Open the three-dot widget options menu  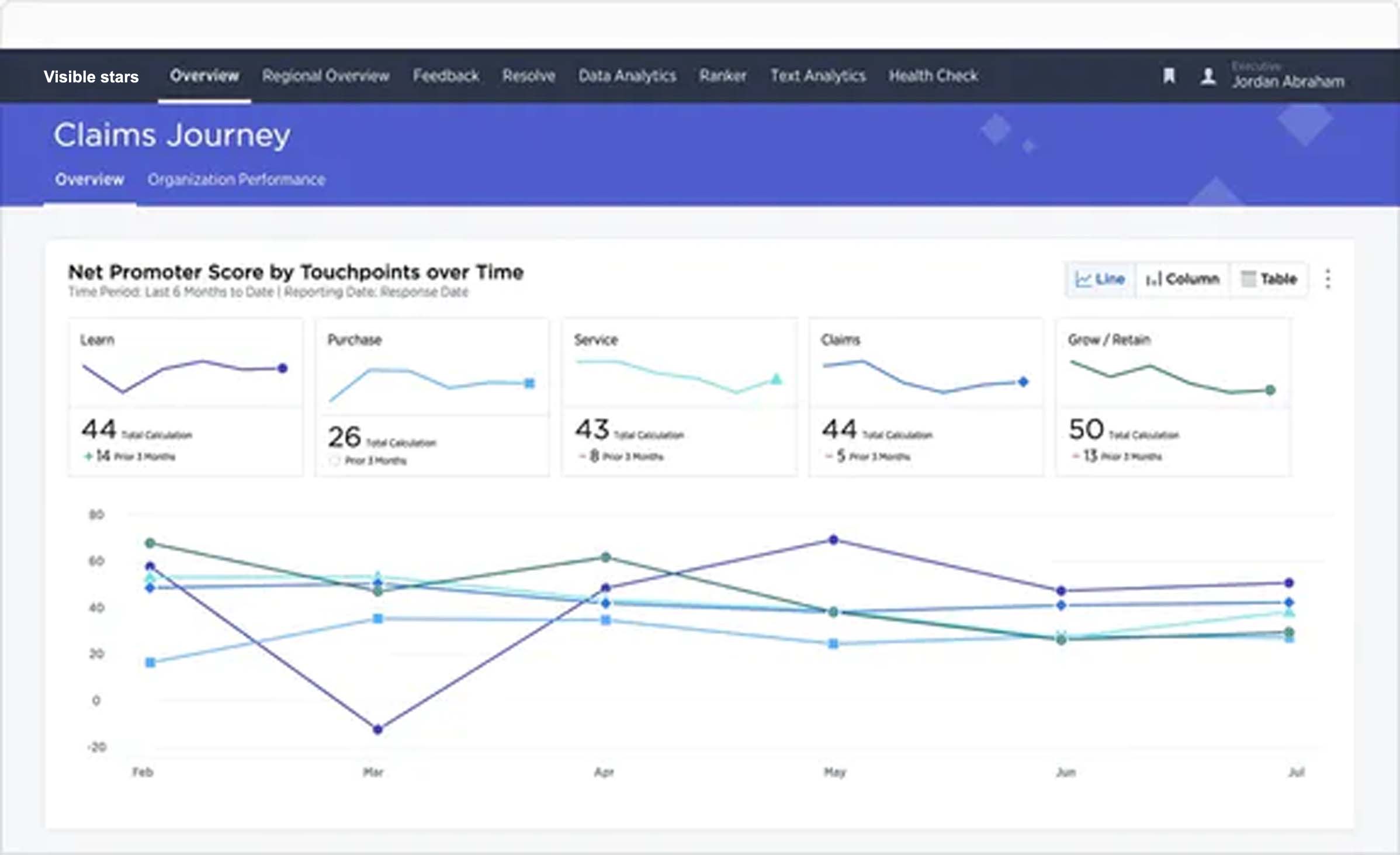1328,279
